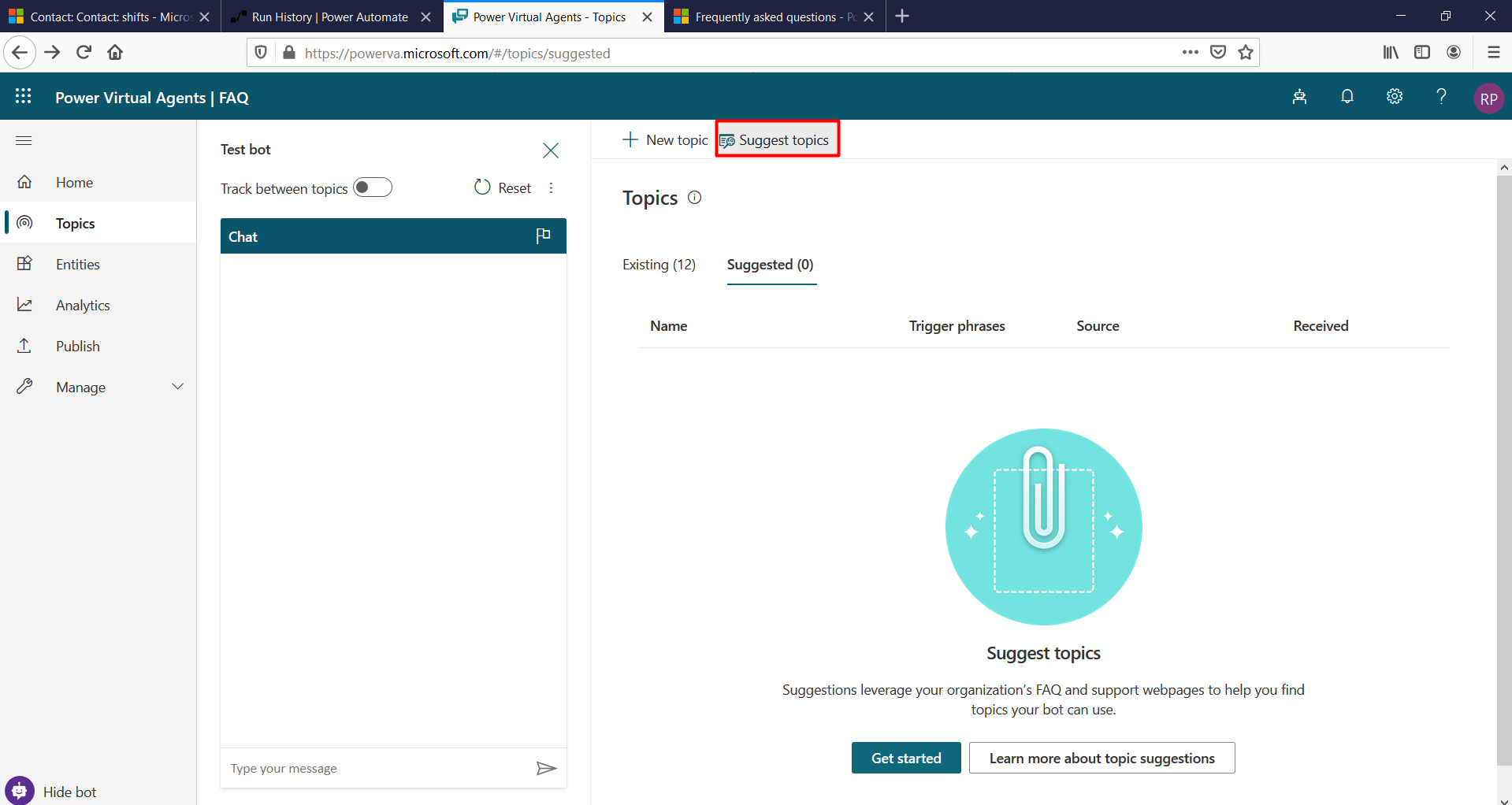
Task: Open the app launcher waffle icon
Action: (x=24, y=96)
